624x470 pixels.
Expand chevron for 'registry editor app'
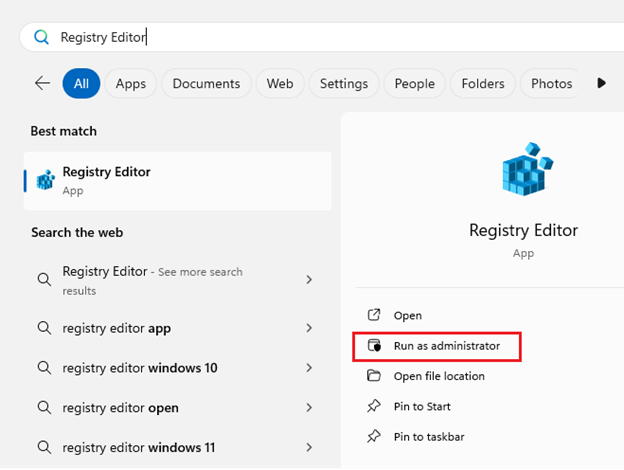pos(309,328)
